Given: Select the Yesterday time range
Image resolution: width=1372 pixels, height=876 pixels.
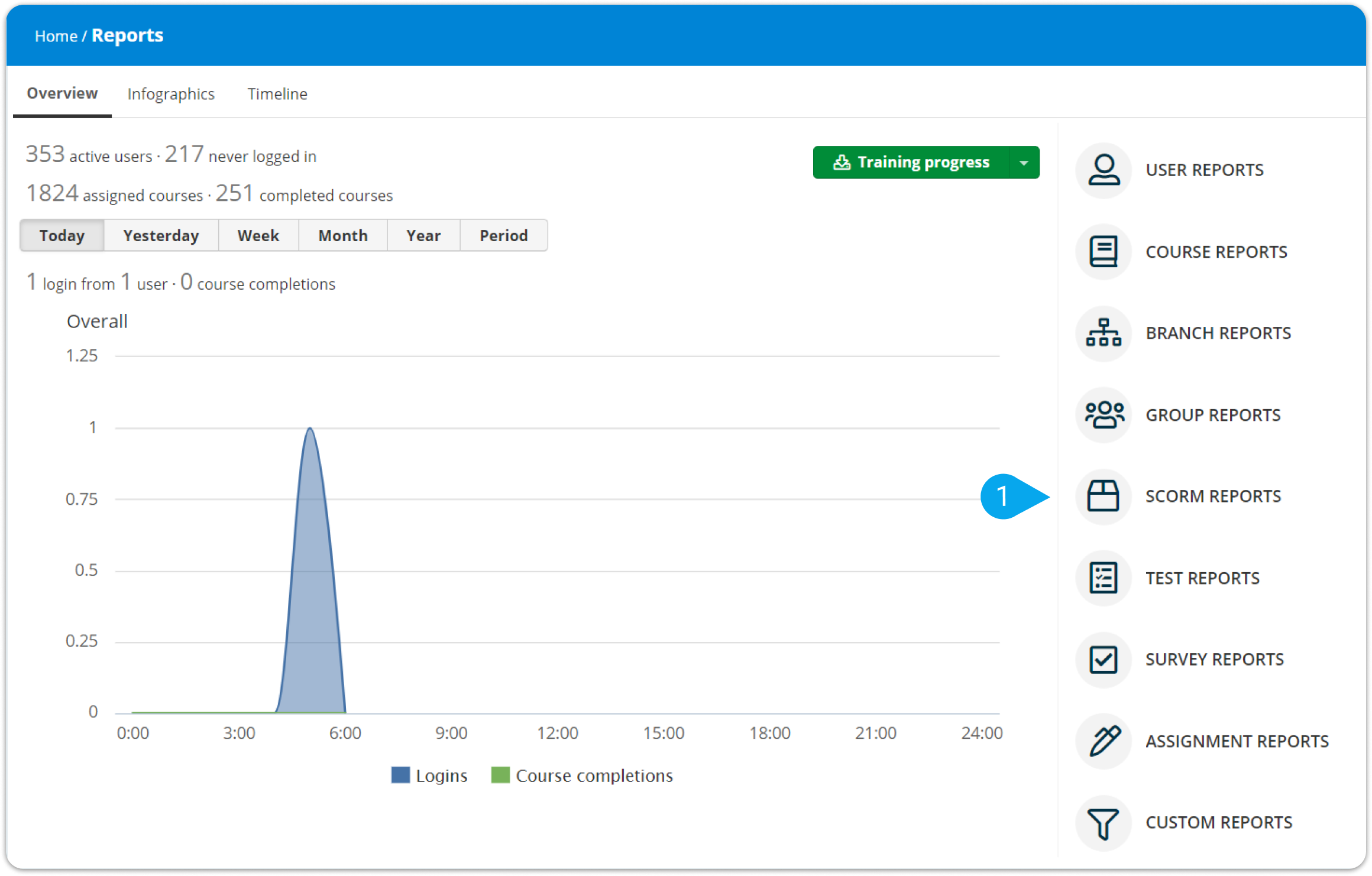Looking at the screenshot, I should (x=161, y=235).
